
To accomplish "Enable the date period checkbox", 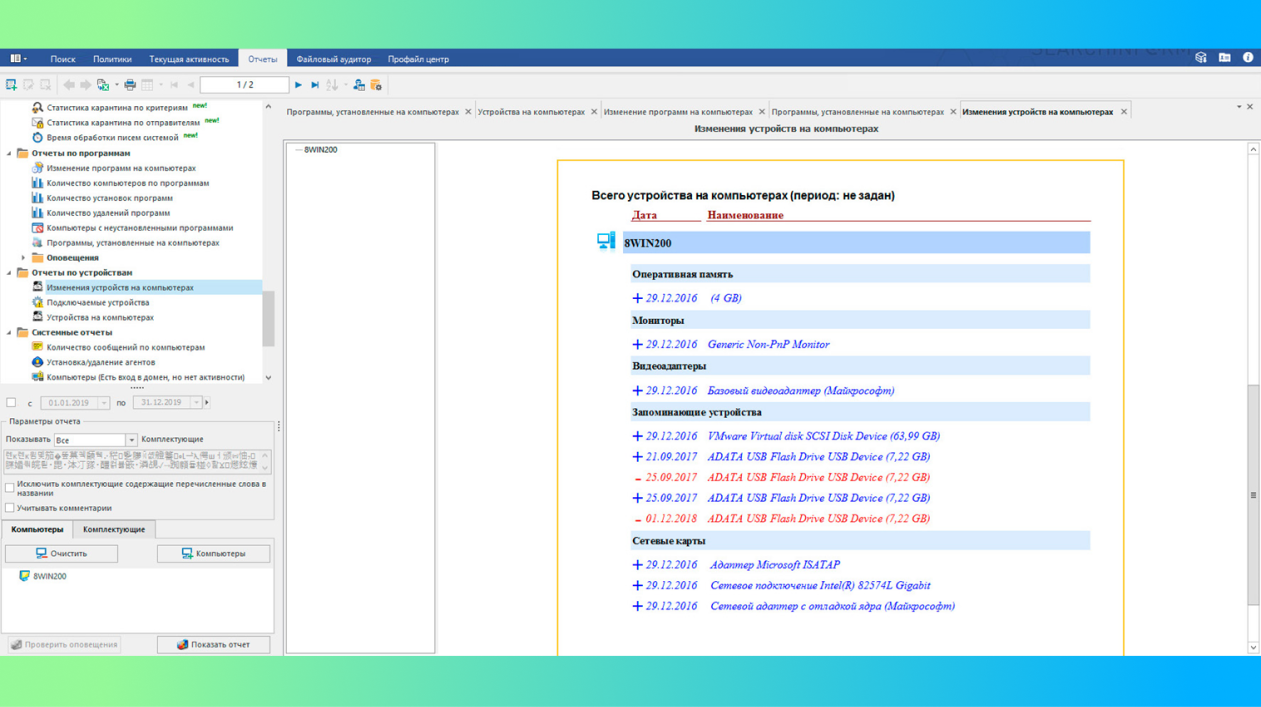I will 11,403.
